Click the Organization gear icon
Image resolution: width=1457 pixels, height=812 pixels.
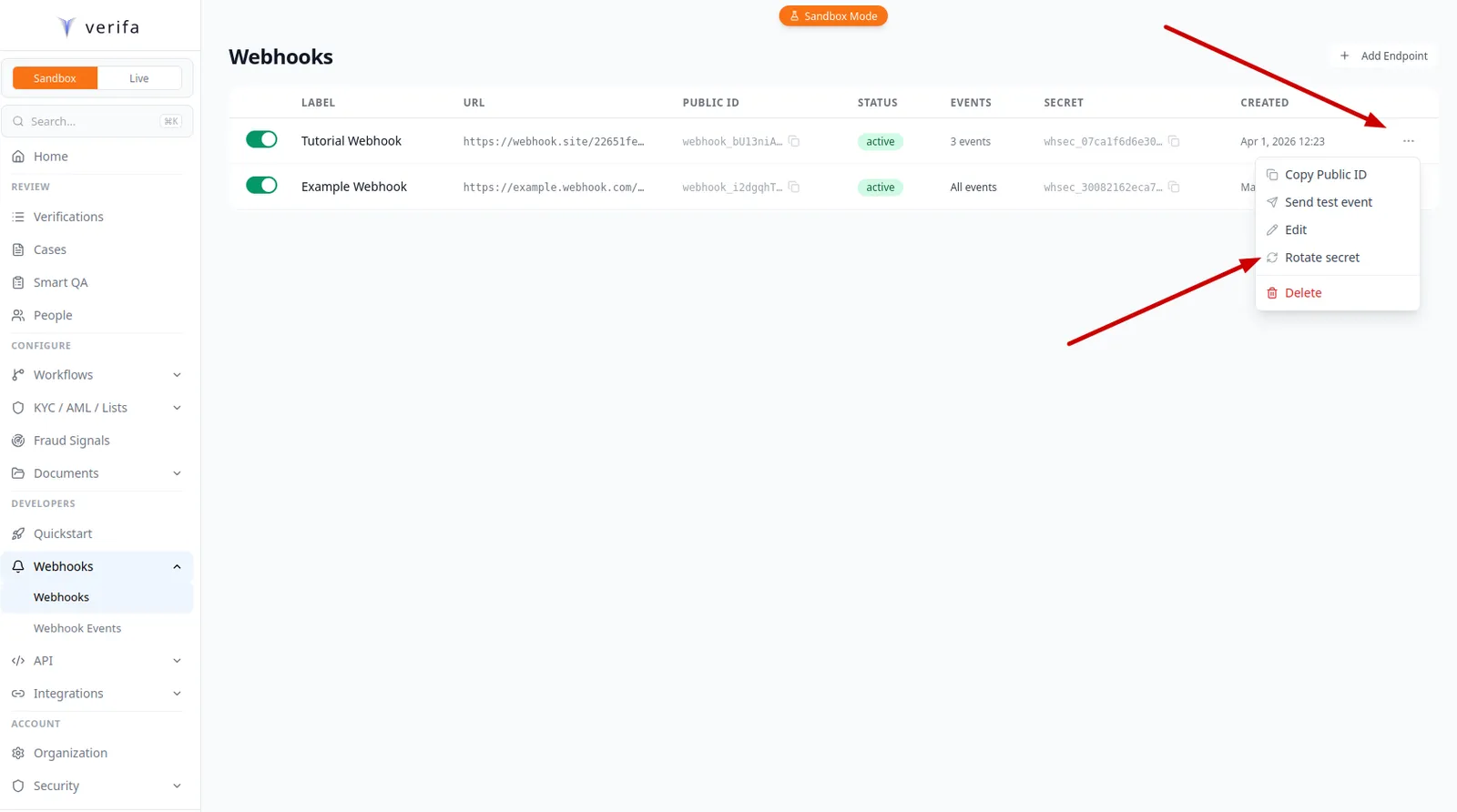(18, 753)
